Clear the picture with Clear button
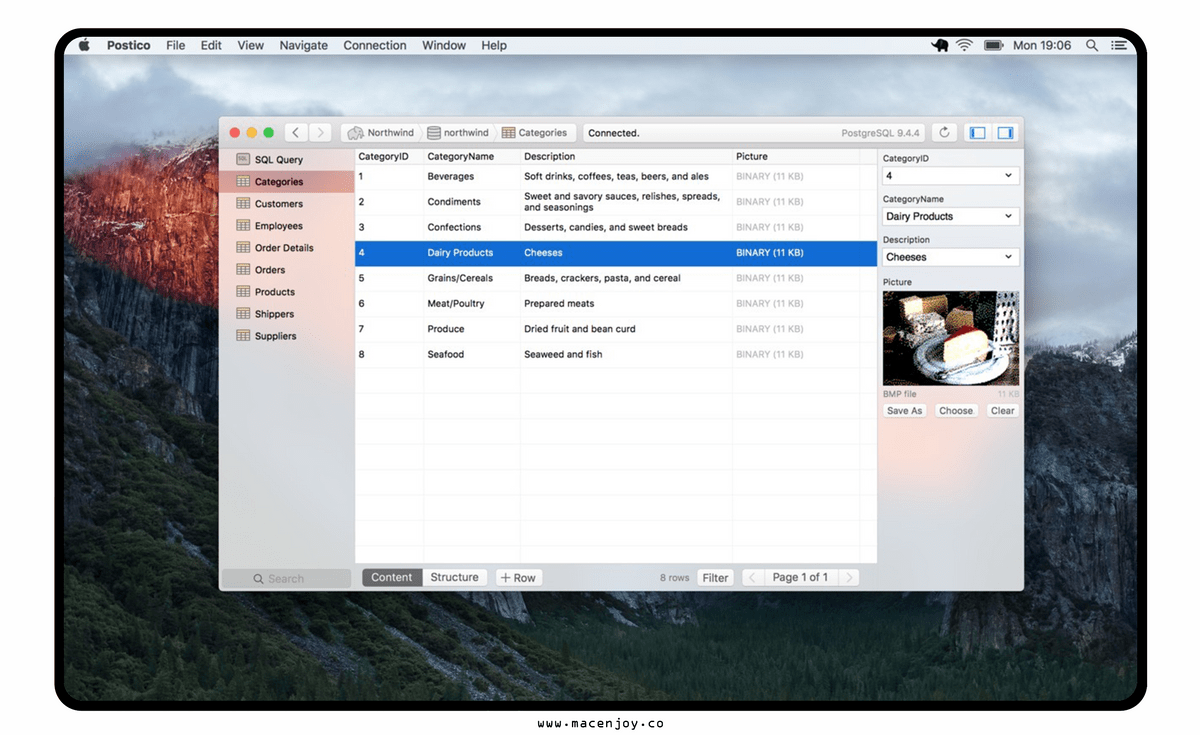This screenshot has height=735, width=1200. click(1002, 411)
